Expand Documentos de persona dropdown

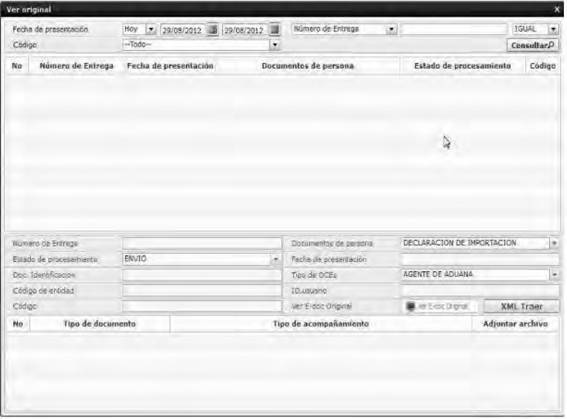[x=554, y=243]
